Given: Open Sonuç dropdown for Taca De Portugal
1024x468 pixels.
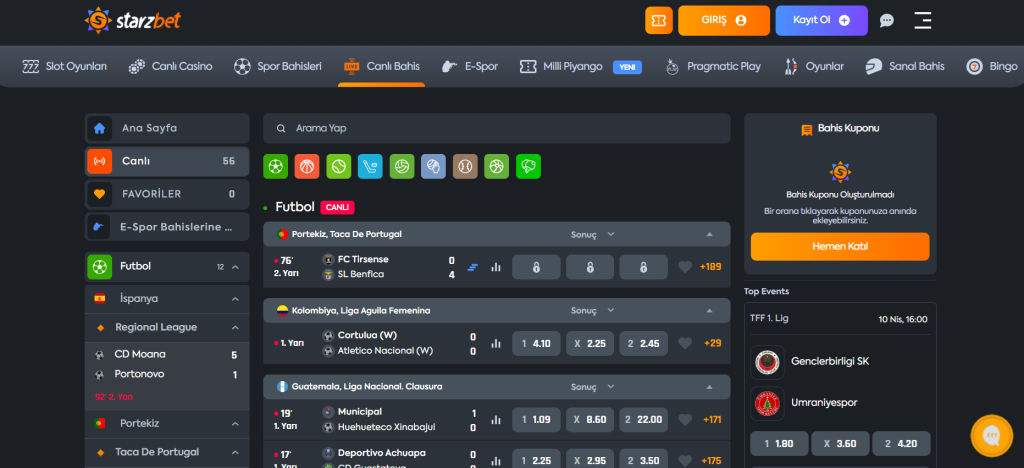Looking at the screenshot, I should [593, 234].
